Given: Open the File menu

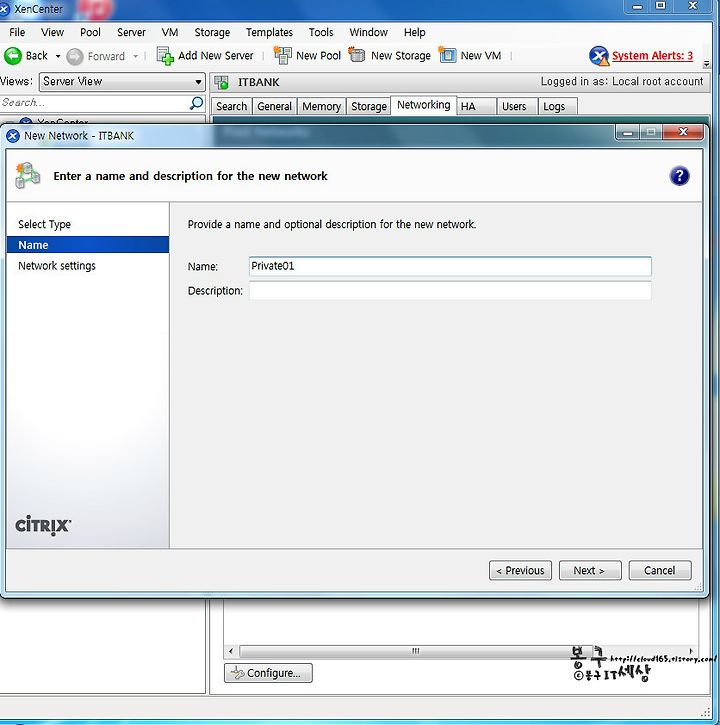Looking at the screenshot, I should (x=17, y=32).
